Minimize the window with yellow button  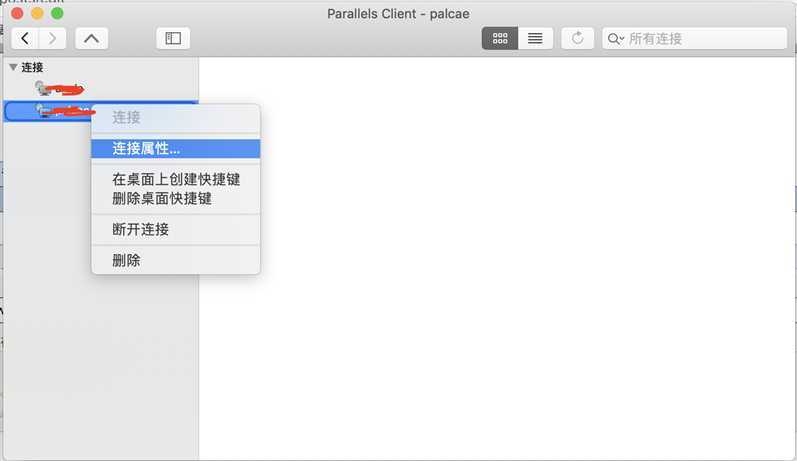[x=37, y=13]
